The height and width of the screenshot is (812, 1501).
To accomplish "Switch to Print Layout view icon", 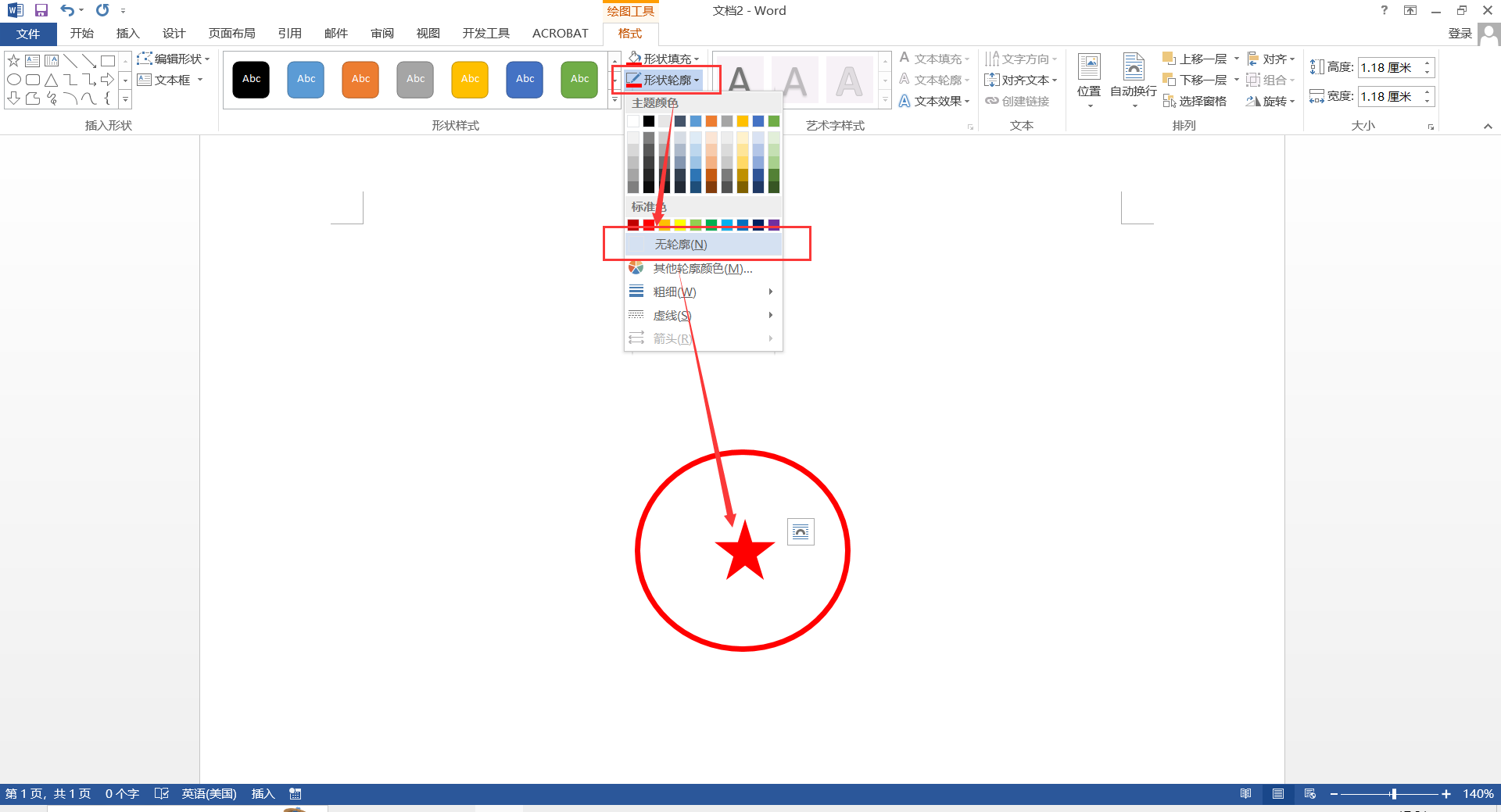I will 1278,794.
